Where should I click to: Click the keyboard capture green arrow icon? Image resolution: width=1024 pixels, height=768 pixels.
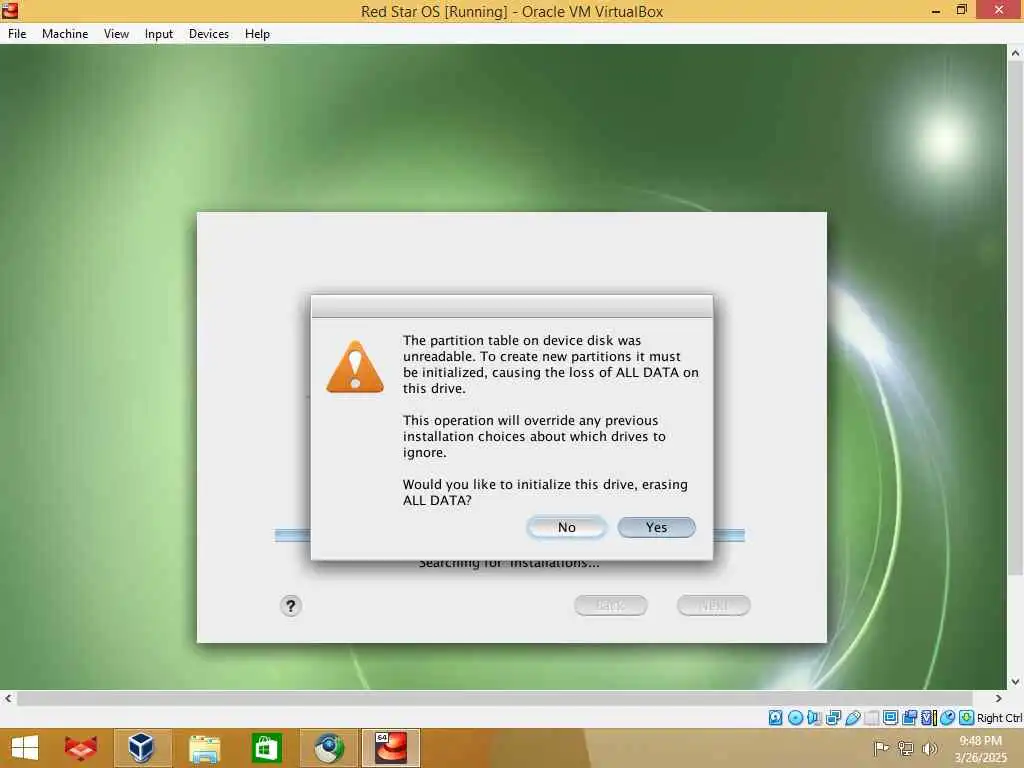click(967, 718)
